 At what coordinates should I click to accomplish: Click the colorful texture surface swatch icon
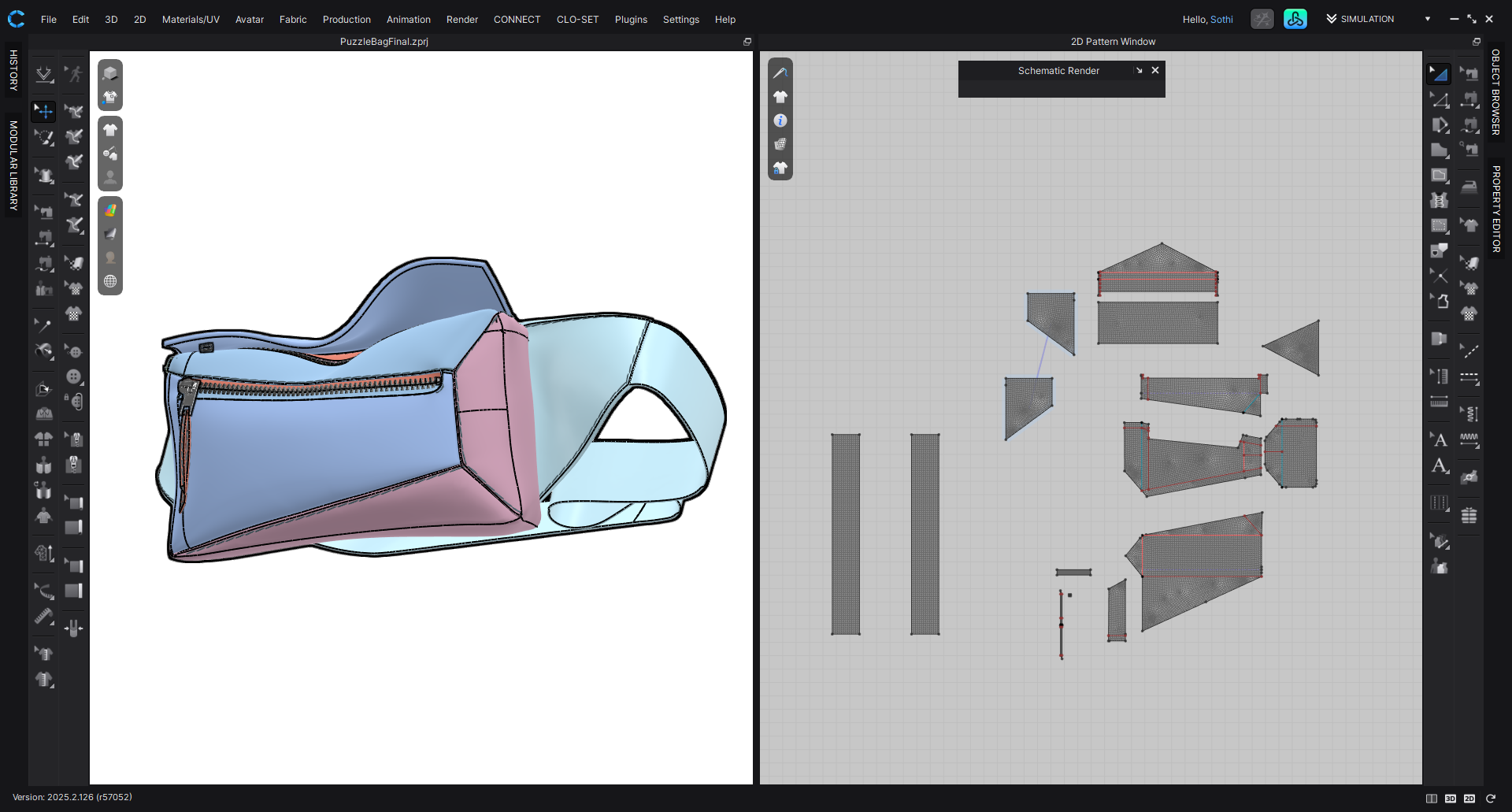coord(110,210)
